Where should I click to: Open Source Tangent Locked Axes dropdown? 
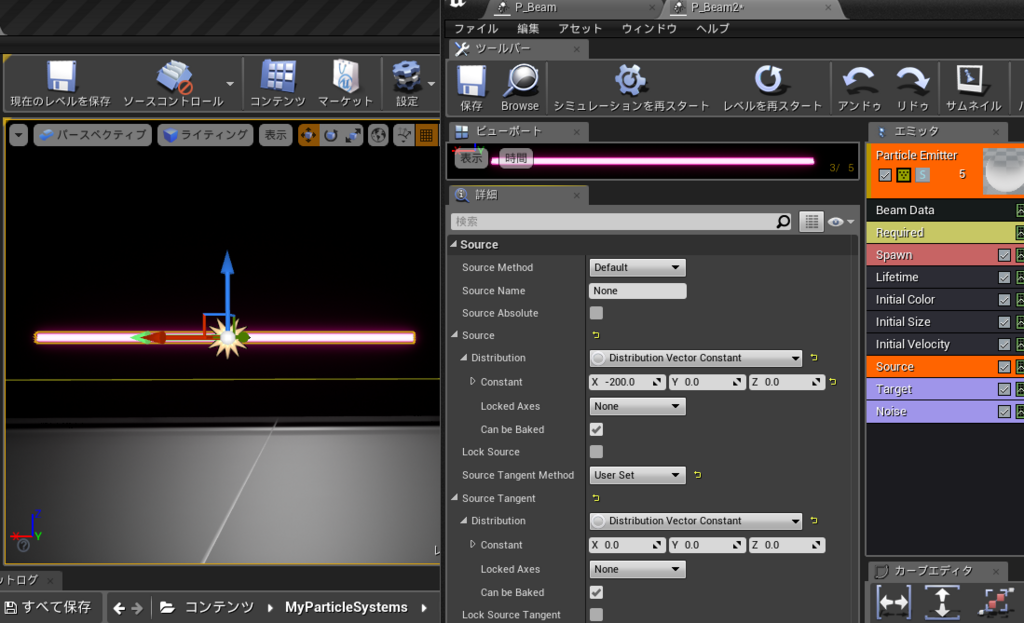(637, 569)
